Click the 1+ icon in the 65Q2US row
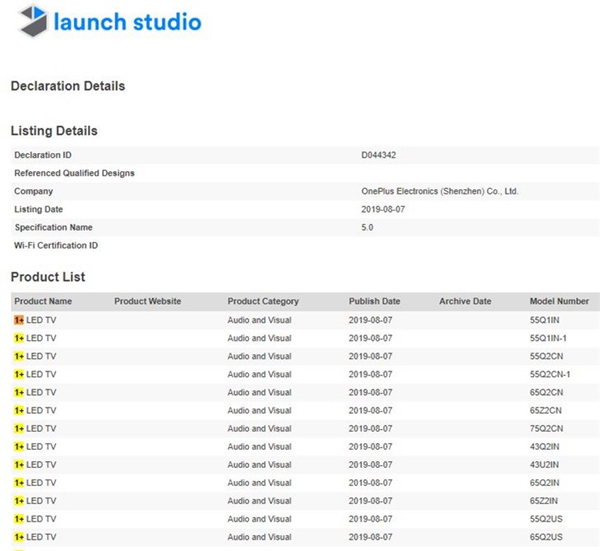Screen dimensions: 600x551 (x=19, y=536)
